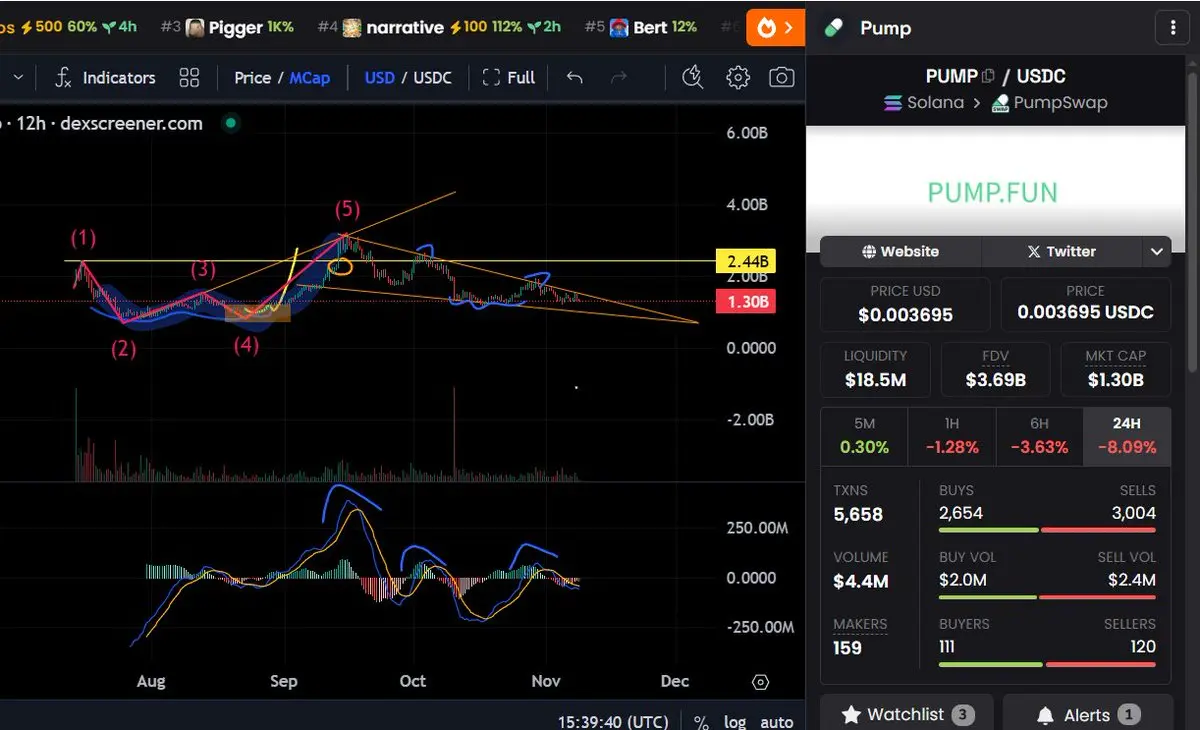Click the trending token Pigger

click(x=226, y=27)
